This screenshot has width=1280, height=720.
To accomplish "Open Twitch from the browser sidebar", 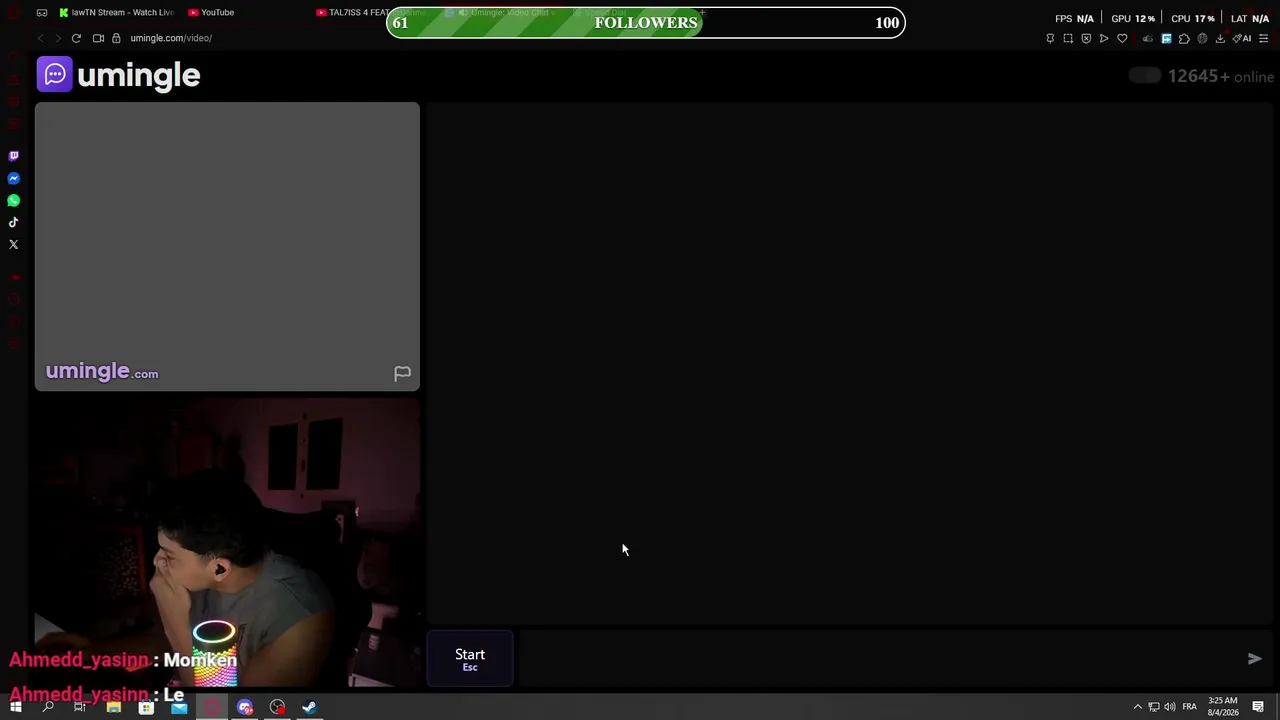I will point(14,156).
